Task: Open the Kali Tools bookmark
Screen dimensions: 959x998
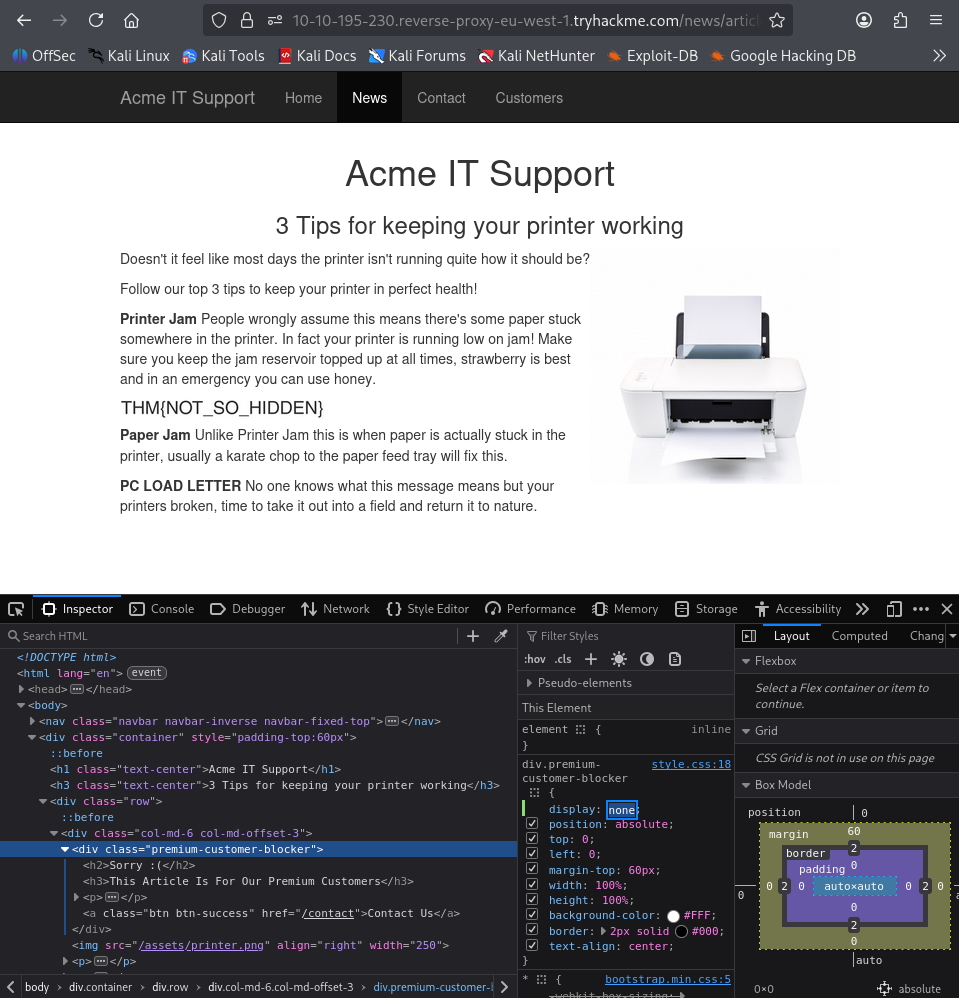Action: click(x=223, y=56)
